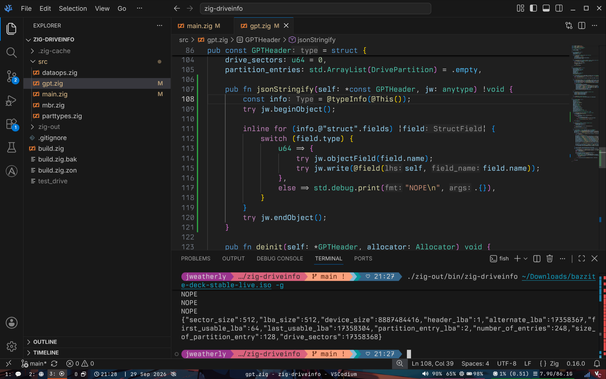Screen dimensions: 606x379
Task: Open remote window icon in status bar
Action: click(8, 364)
